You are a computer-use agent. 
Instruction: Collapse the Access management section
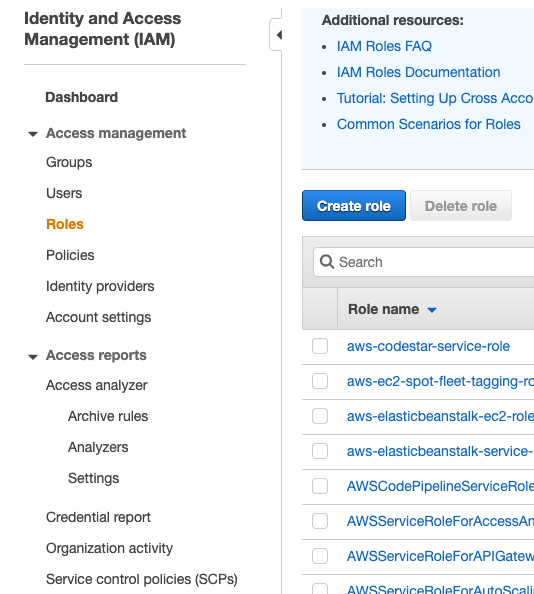coord(33,134)
